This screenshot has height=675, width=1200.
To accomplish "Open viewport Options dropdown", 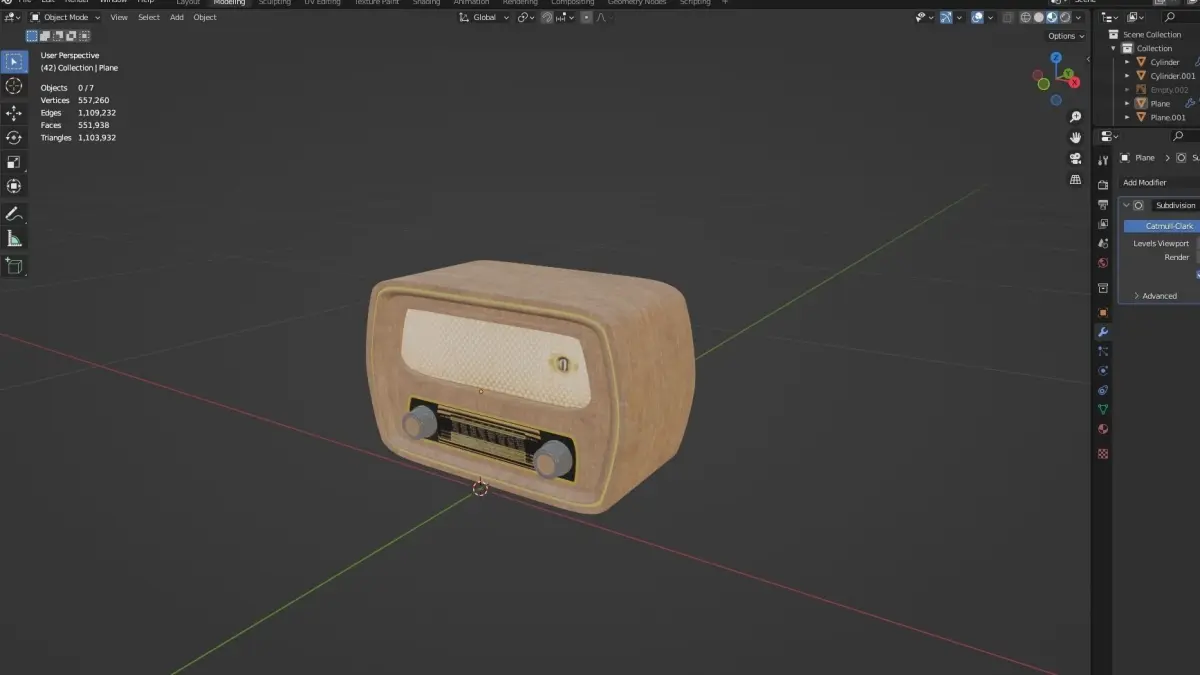I will click(x=1065, y=36).
